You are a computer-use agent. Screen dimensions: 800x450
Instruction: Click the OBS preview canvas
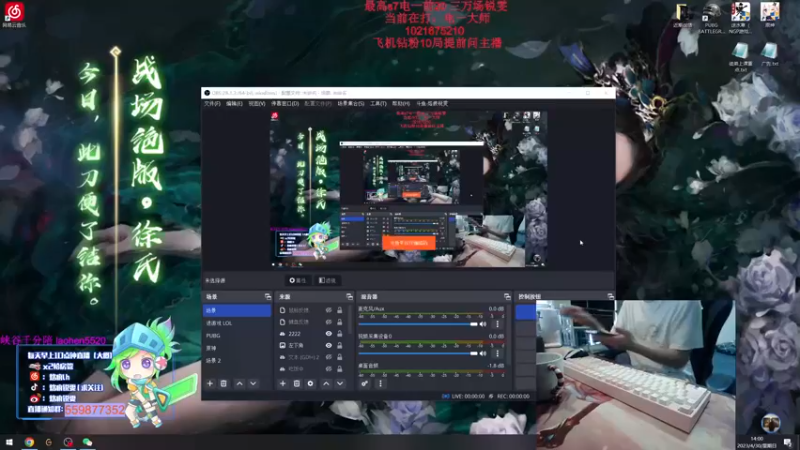click(x=408, y=189)
